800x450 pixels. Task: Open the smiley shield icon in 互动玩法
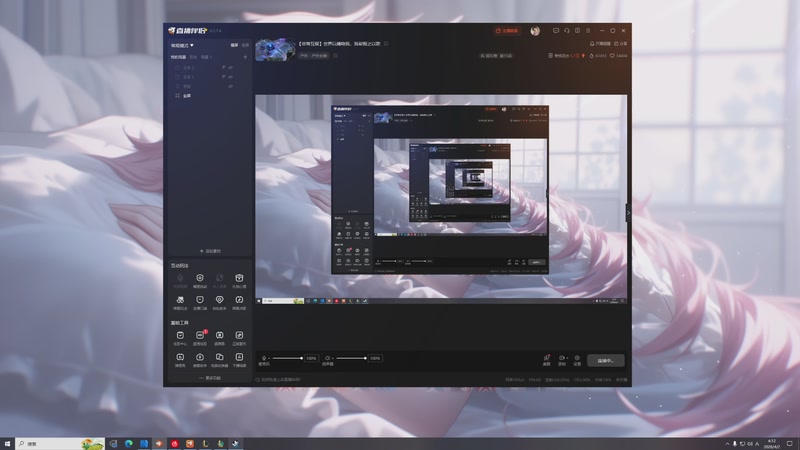[200, 300]
